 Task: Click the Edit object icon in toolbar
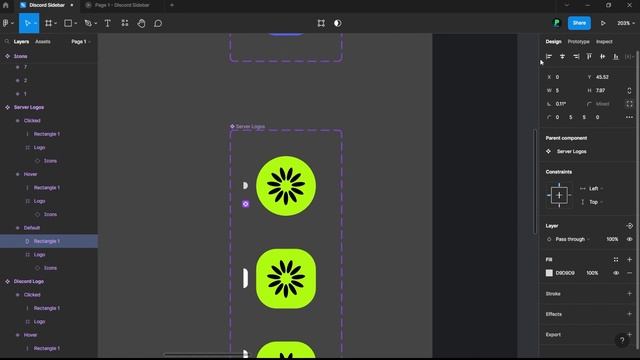click(321, 23)
